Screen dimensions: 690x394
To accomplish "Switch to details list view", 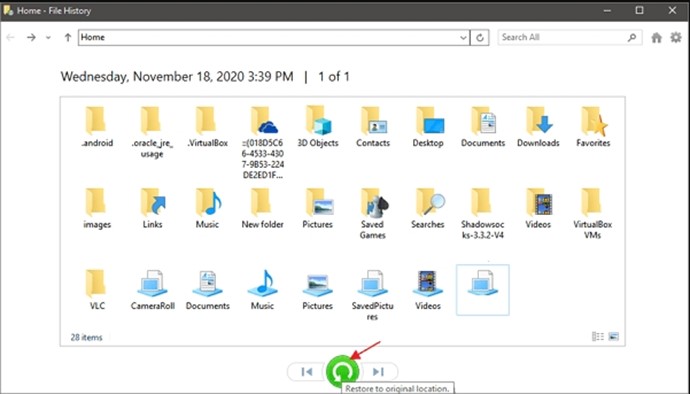I will pos(598,337).
